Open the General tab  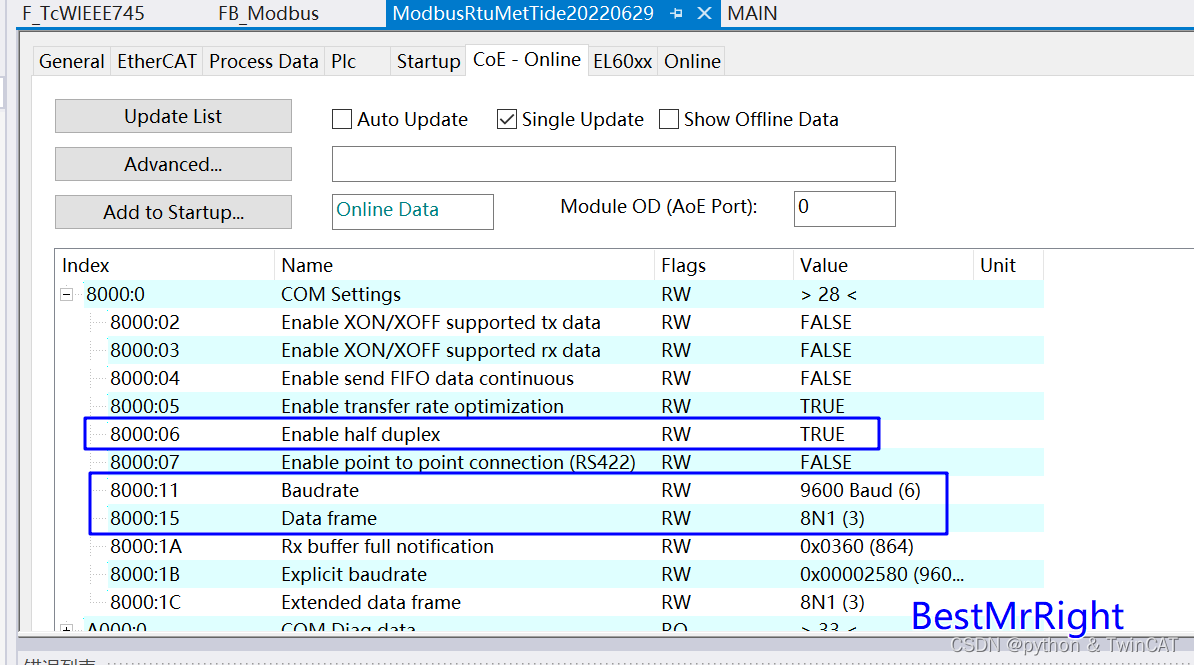(x=70, y=61)
